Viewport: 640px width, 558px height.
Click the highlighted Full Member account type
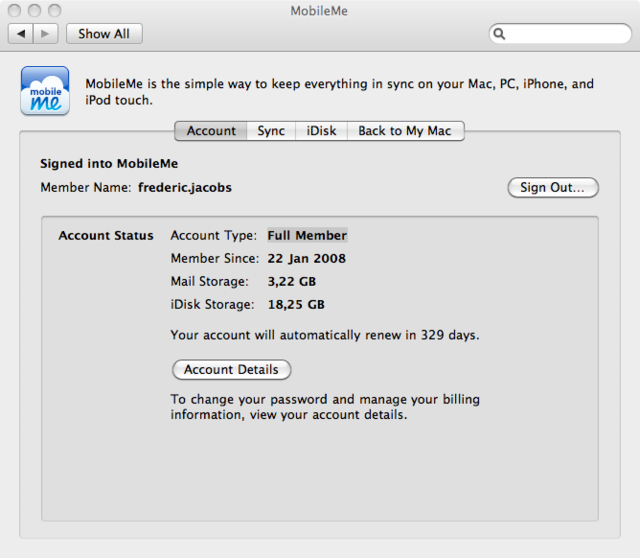pyautogui.click(x=307, y=236)
